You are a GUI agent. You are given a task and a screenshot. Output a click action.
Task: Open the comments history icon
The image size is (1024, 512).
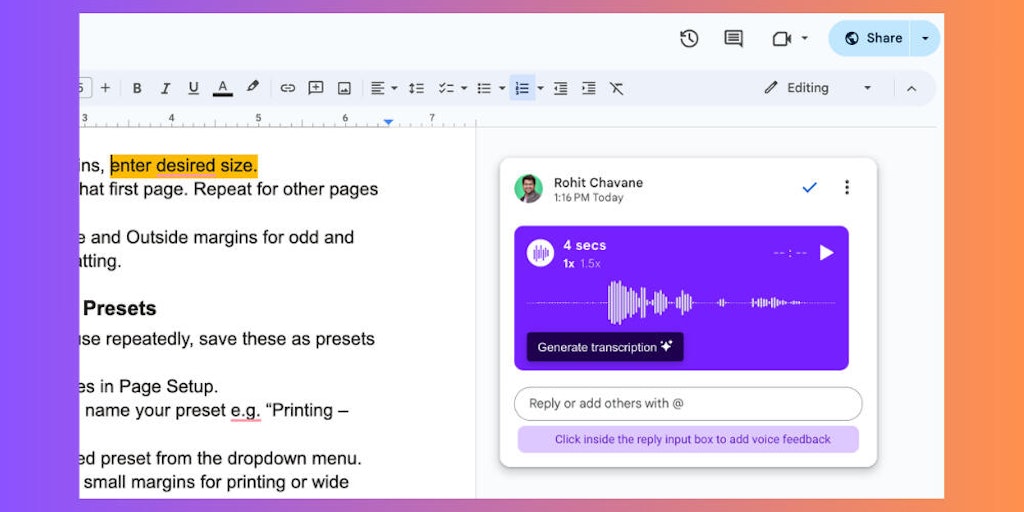pos(733,39)
